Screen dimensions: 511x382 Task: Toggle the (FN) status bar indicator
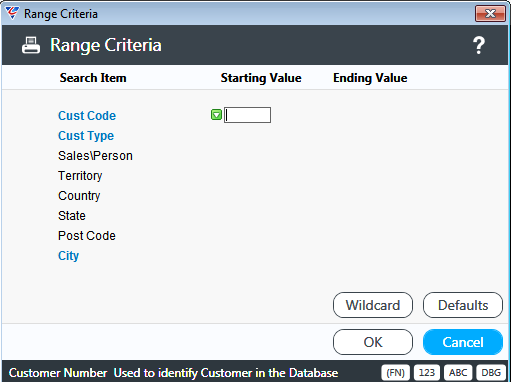tap(395, 373)
